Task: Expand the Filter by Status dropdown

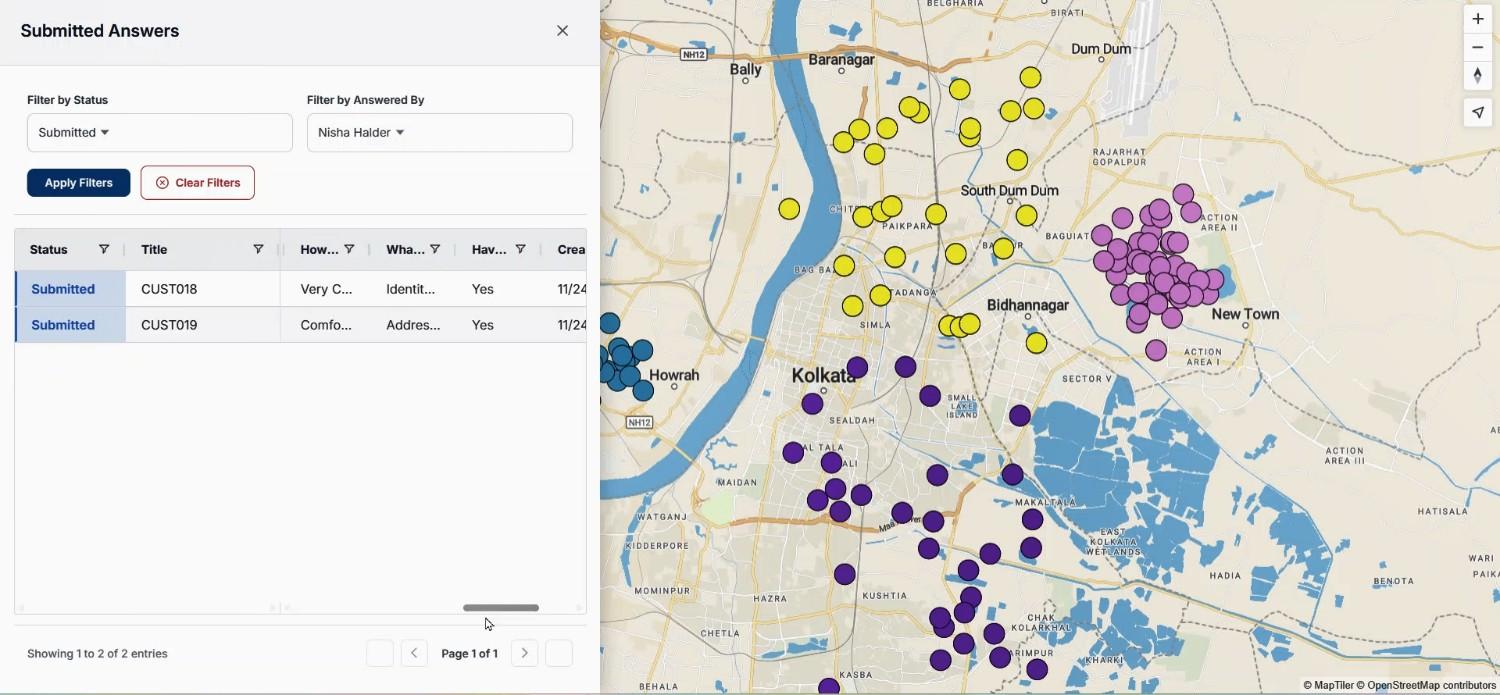Action: tap(159, 133)
